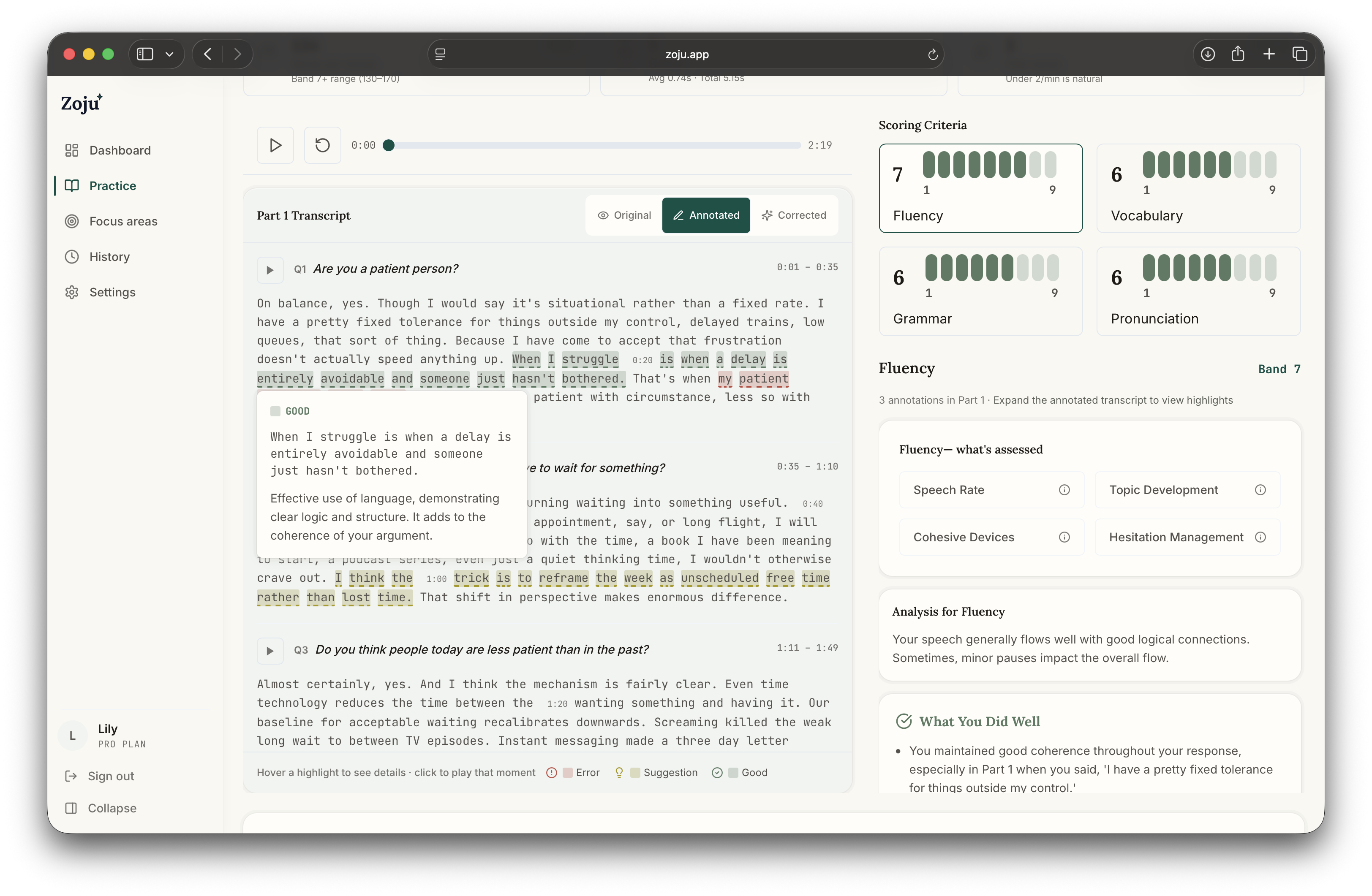The height and width of the screenshot is (896, 1372).
Task: Switch transcript to Original view
Action: [x=624, y=215]
